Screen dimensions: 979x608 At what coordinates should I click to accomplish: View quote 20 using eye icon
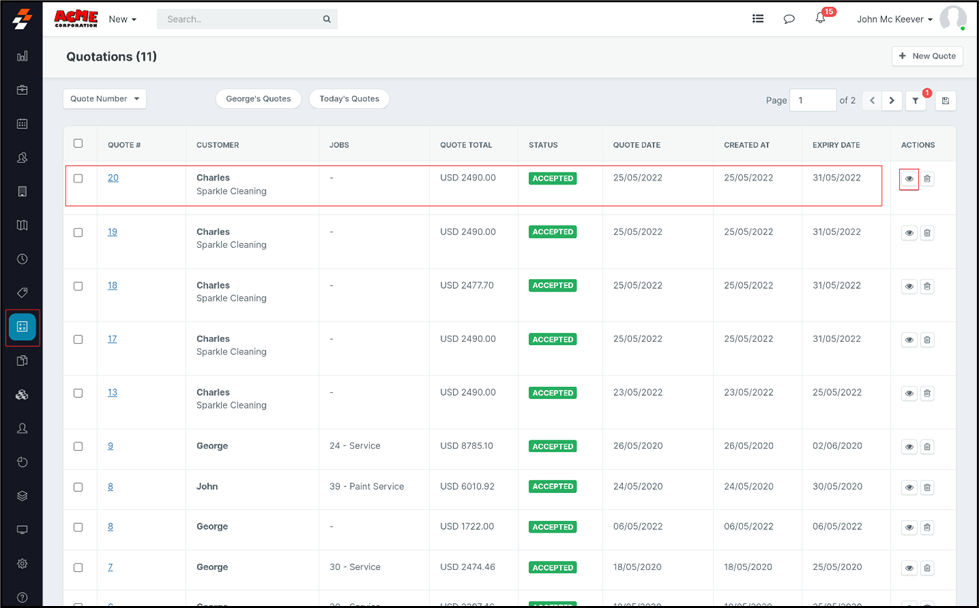(909, 179)
